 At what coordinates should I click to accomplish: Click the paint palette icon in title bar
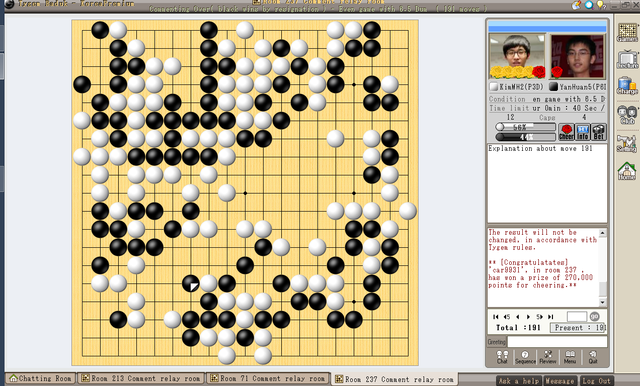tap(576, 5)
